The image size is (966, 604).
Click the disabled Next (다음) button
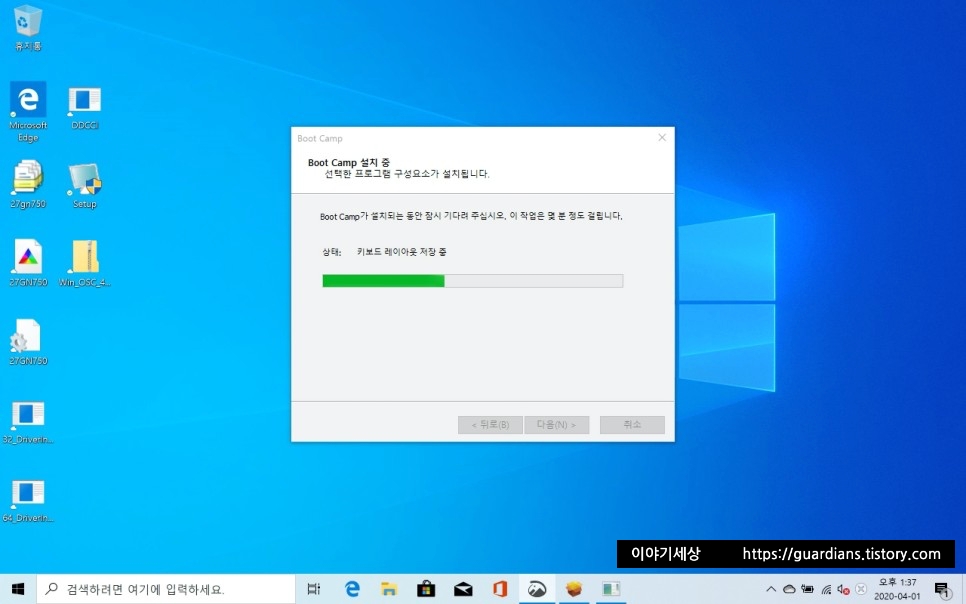(556, 425)
